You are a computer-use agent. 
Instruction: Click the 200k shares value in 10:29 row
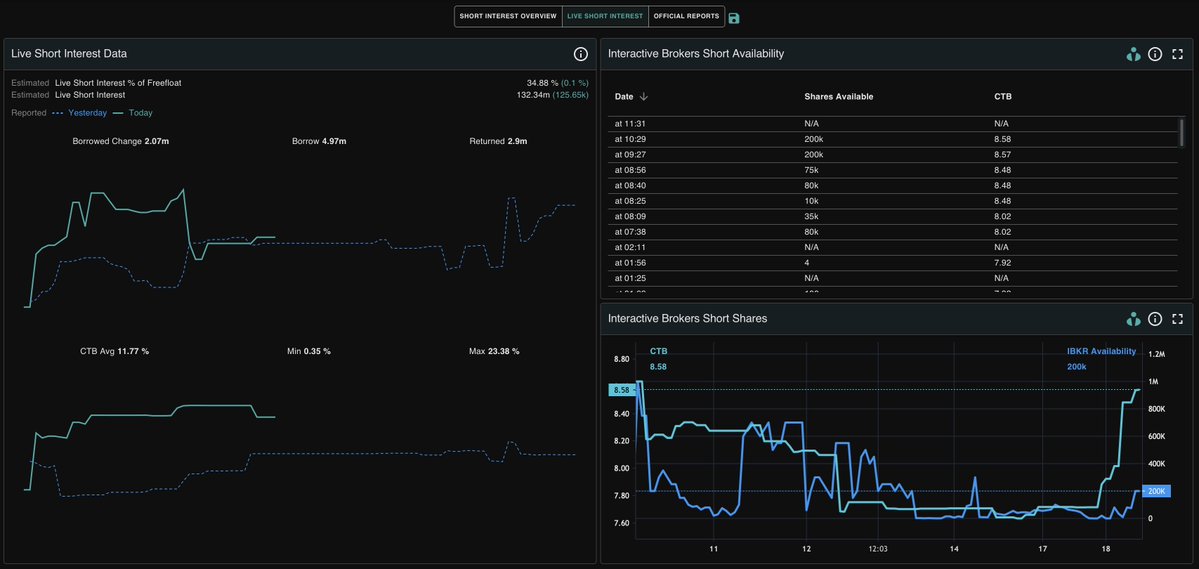click(813, 139)
